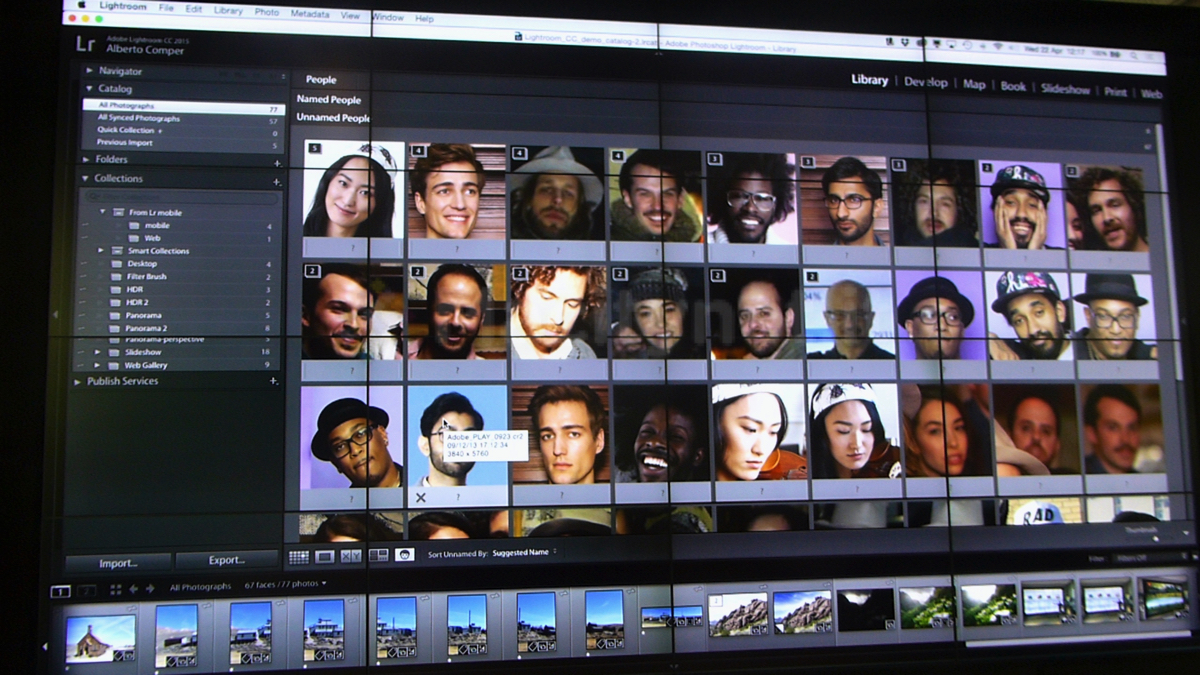
Task: Click the plus icon on Publish Services
Action: (274, 381)
